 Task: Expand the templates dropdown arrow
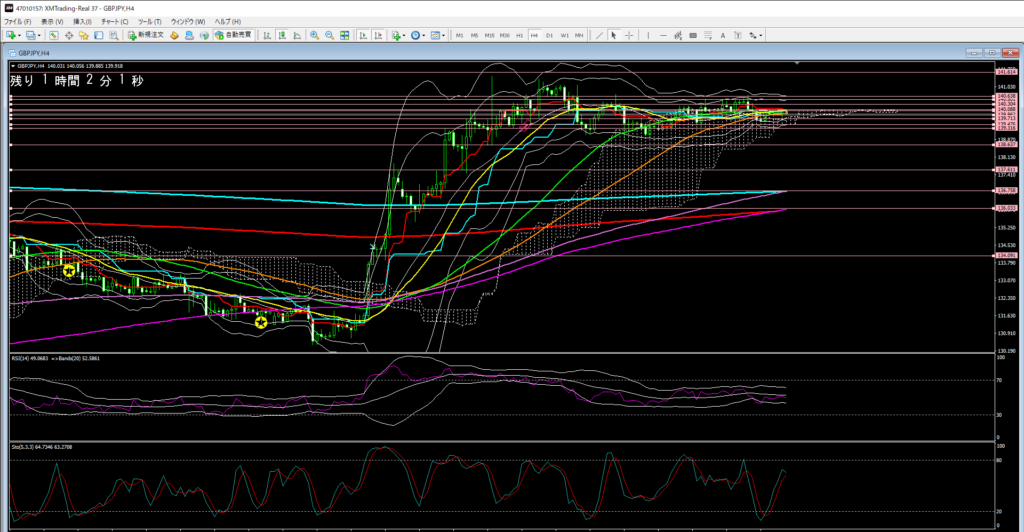click(443, 35)
